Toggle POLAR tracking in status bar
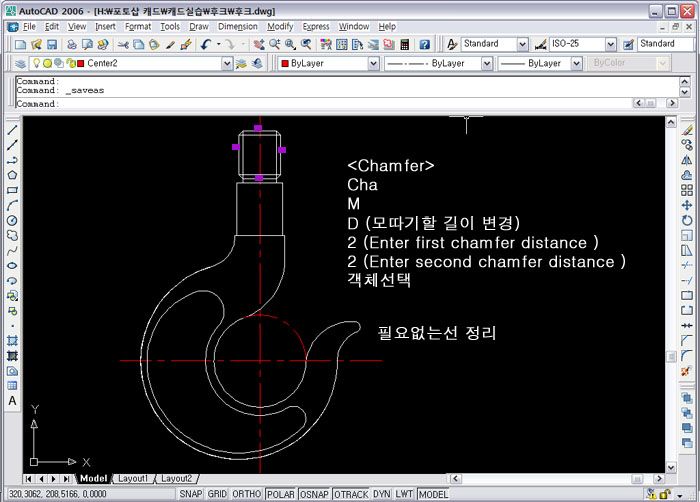 [281, 494]
